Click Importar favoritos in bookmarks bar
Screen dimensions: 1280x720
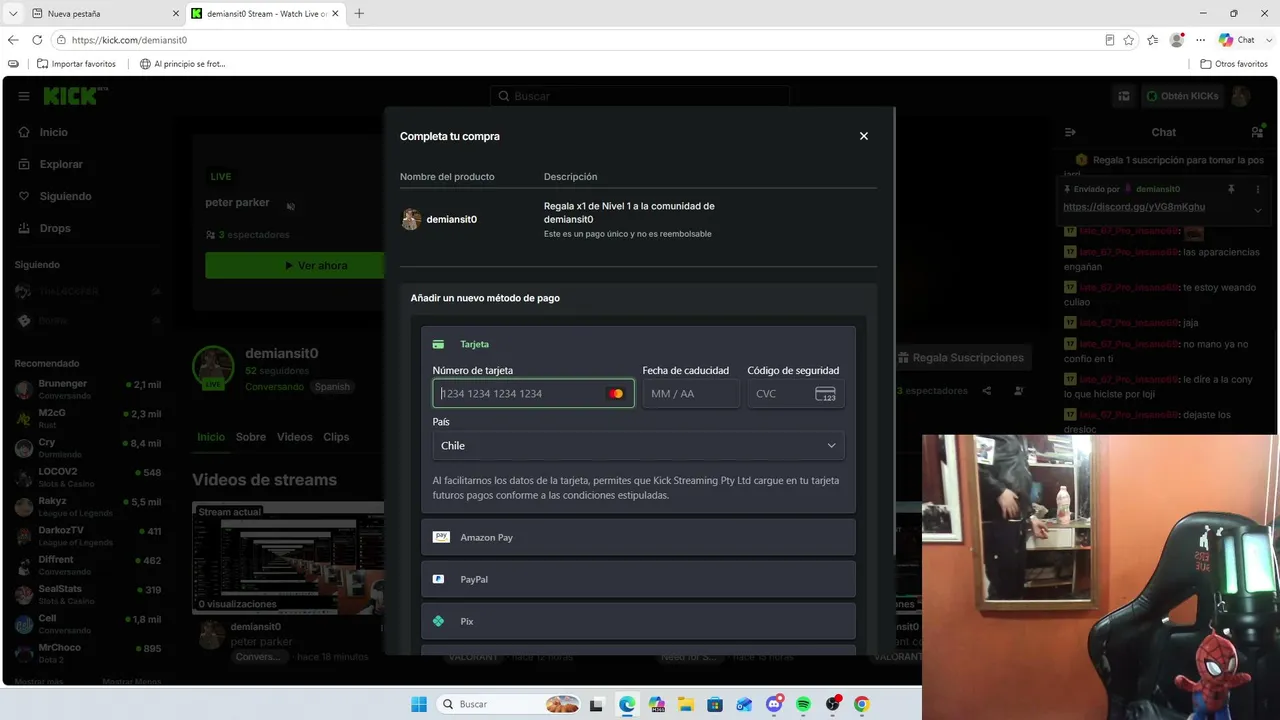[x=76, y=64]
